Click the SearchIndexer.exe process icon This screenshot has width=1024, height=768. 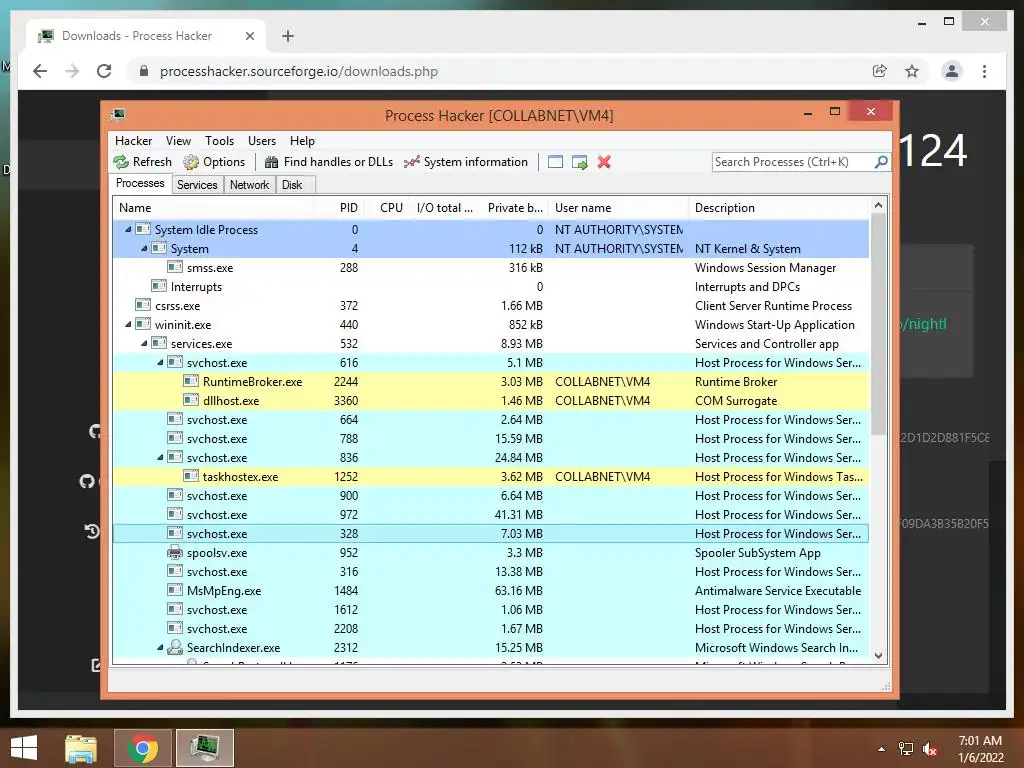[x=175, y=647]
